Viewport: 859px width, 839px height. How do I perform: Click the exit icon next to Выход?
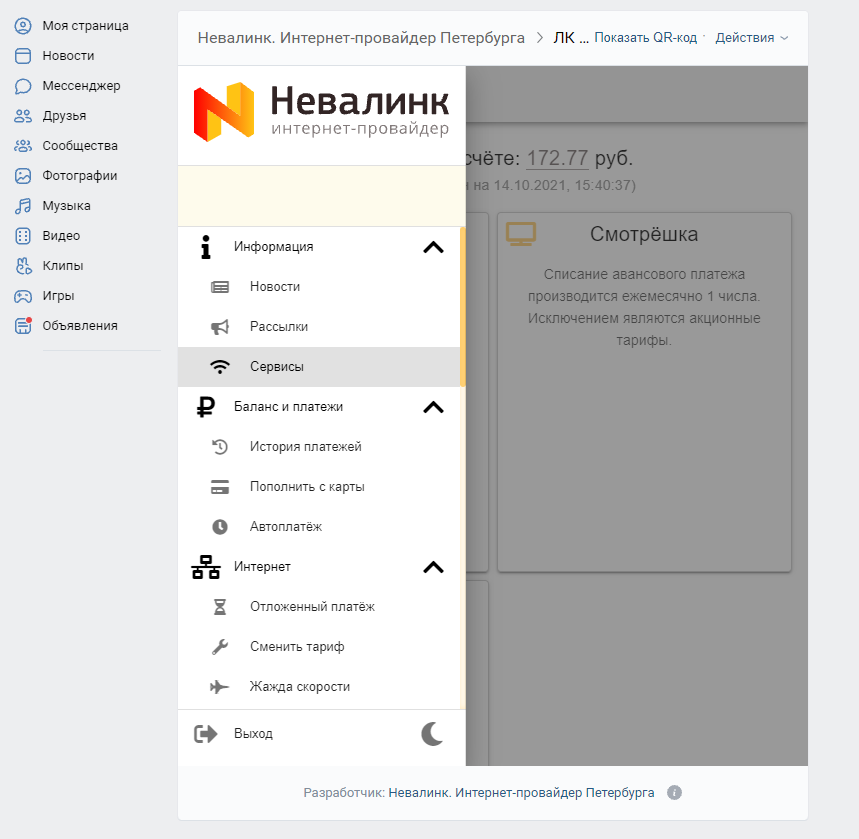coord(205,734)
